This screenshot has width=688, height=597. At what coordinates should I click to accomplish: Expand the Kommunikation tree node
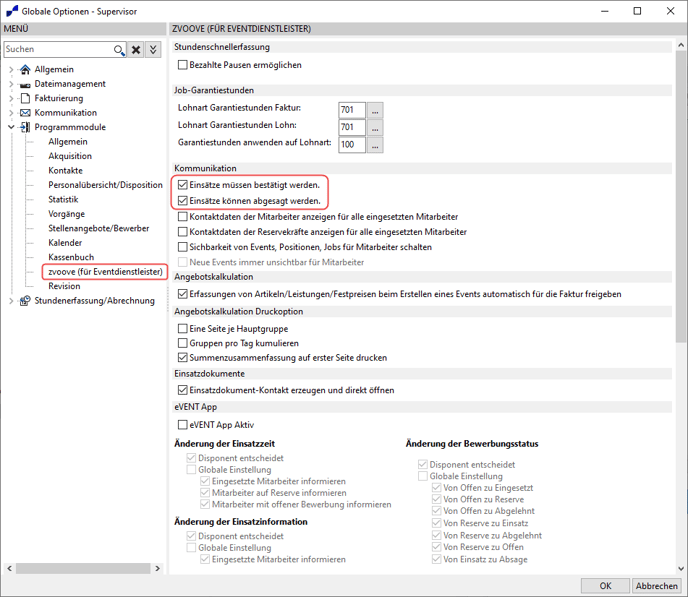point(11,113)
